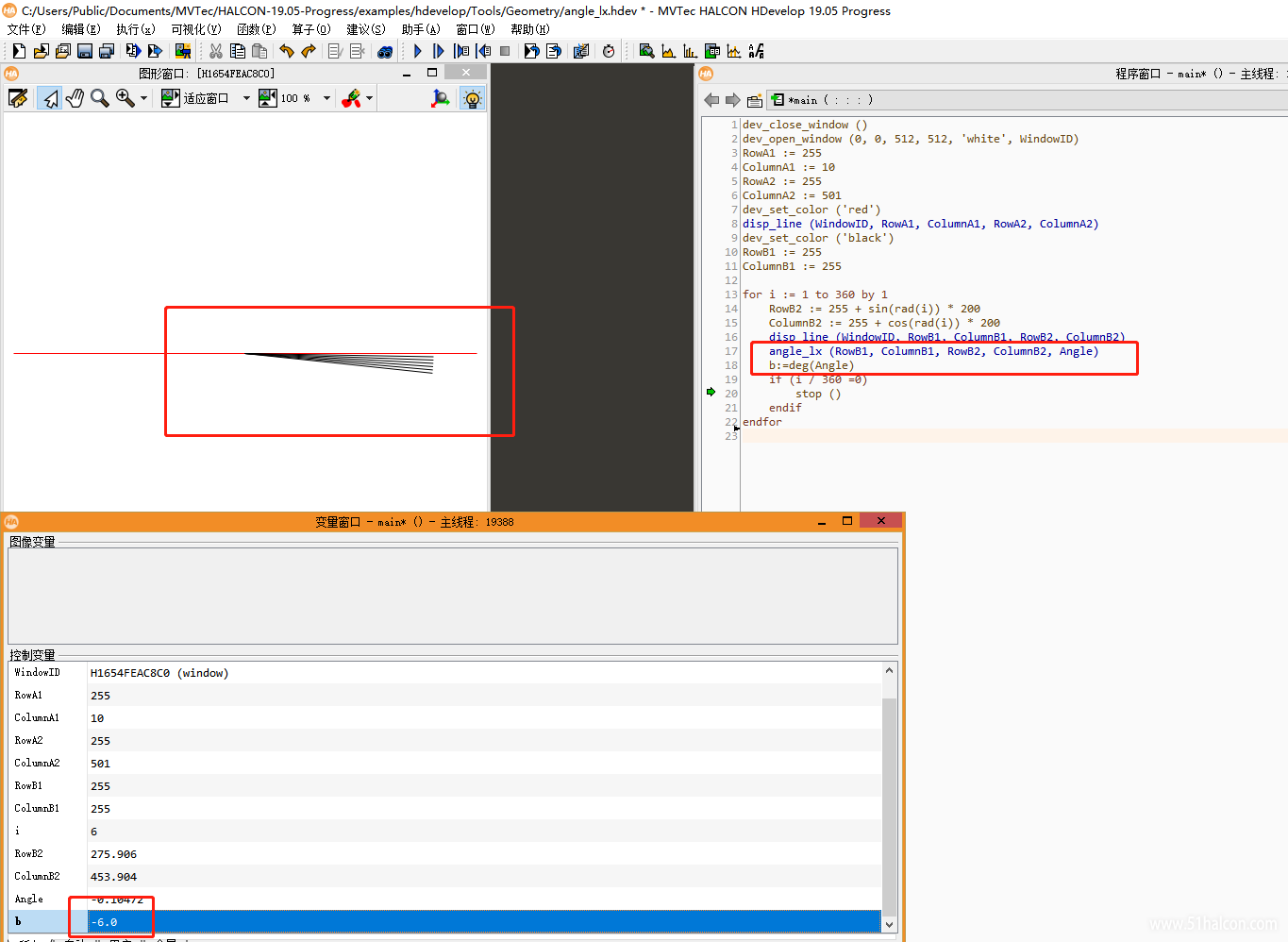This screenshot has height=942, width=1288.
Task: Click the zoom-in magnifier with plus sign
Action: [125, 98]
